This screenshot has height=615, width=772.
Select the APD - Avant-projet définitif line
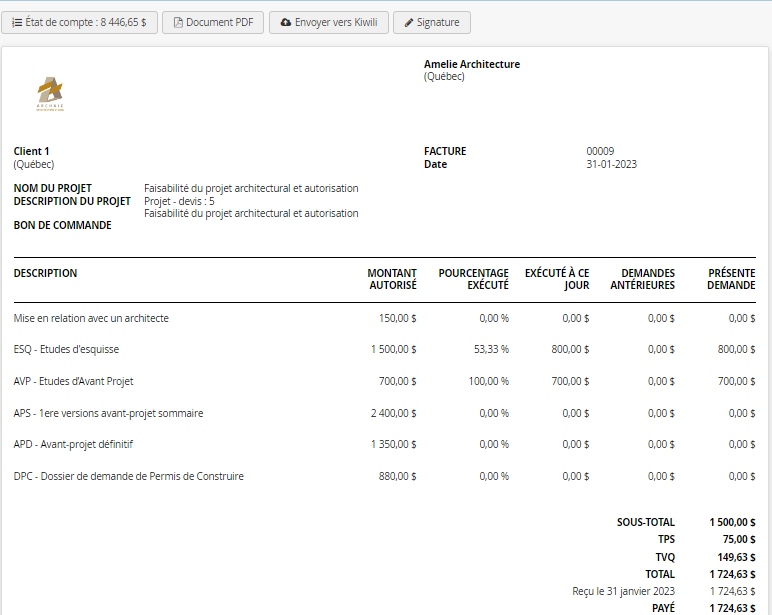73,444
